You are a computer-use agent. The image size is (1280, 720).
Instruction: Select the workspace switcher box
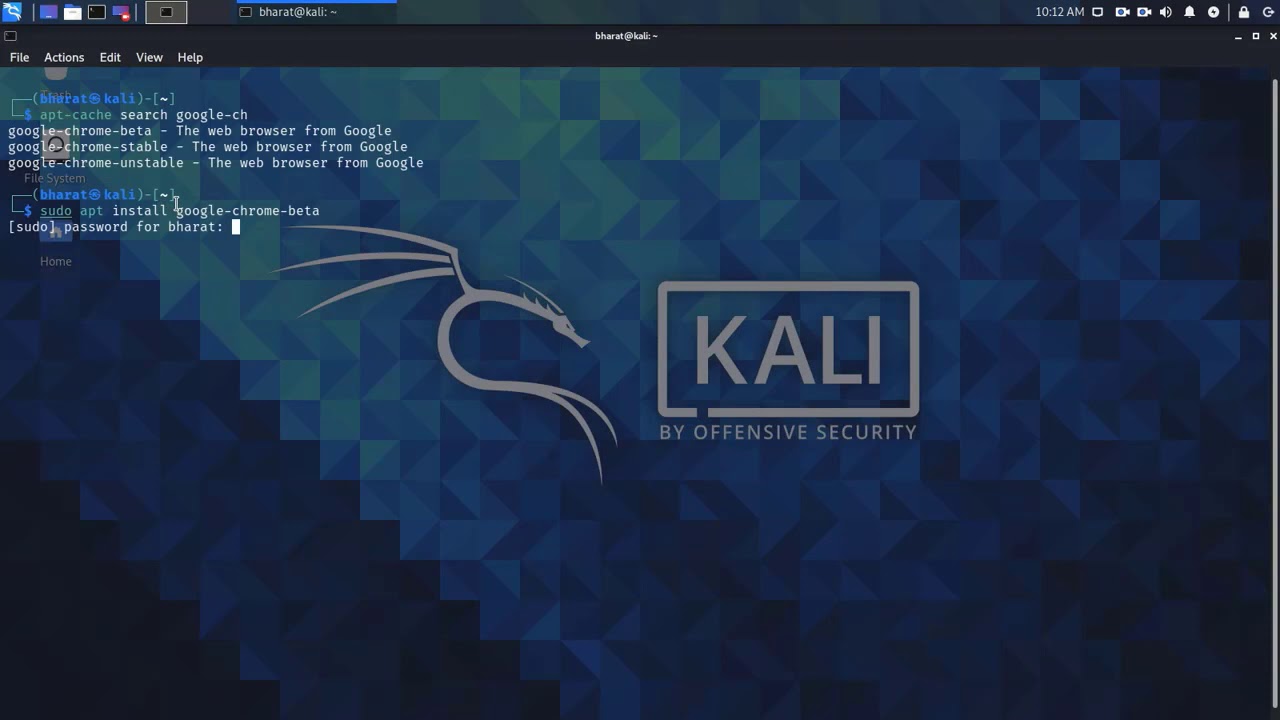[x=166, y=12]
